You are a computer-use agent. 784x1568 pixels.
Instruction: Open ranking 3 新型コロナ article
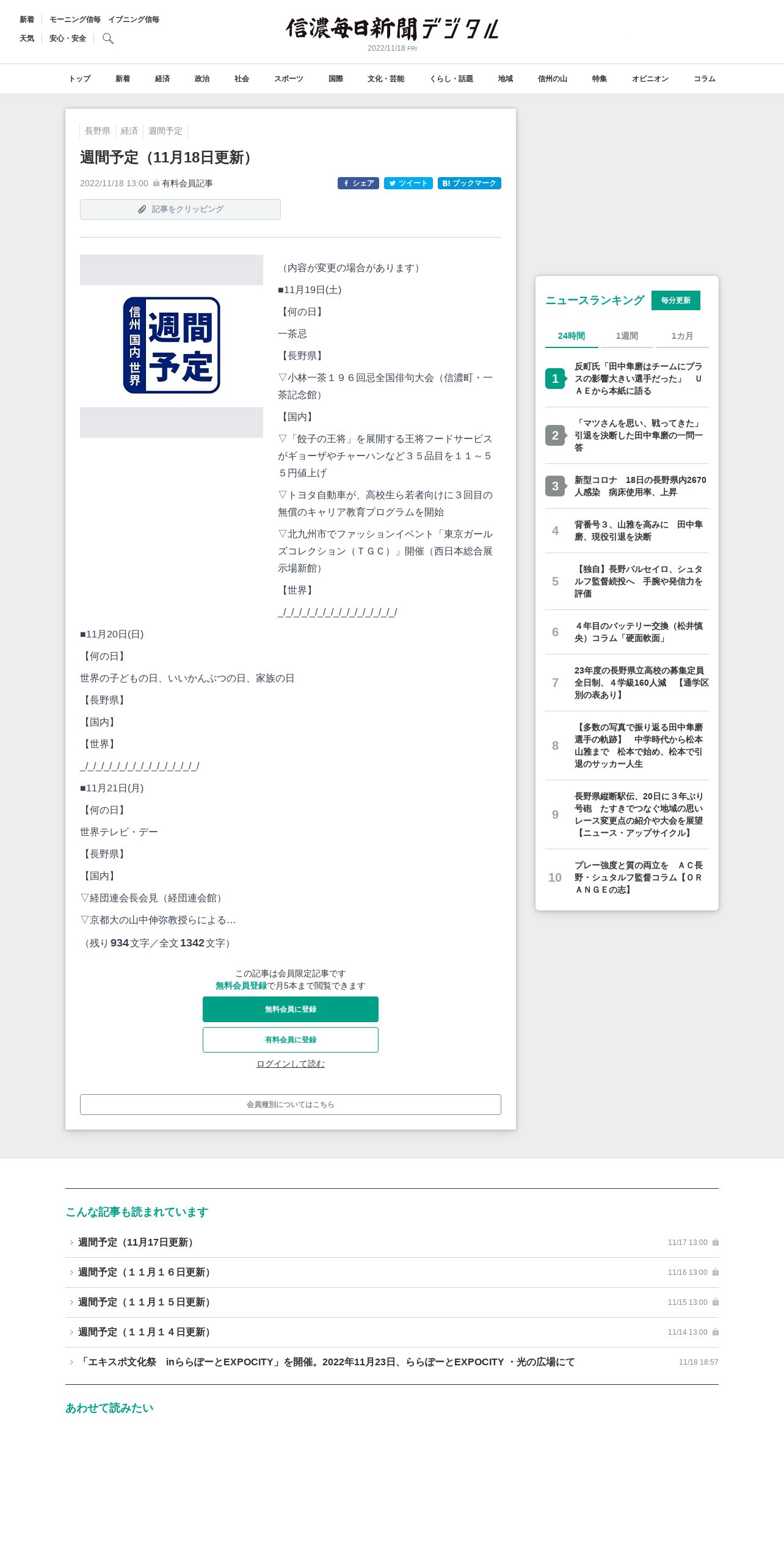pyautogui.click(x=627, y=486)
